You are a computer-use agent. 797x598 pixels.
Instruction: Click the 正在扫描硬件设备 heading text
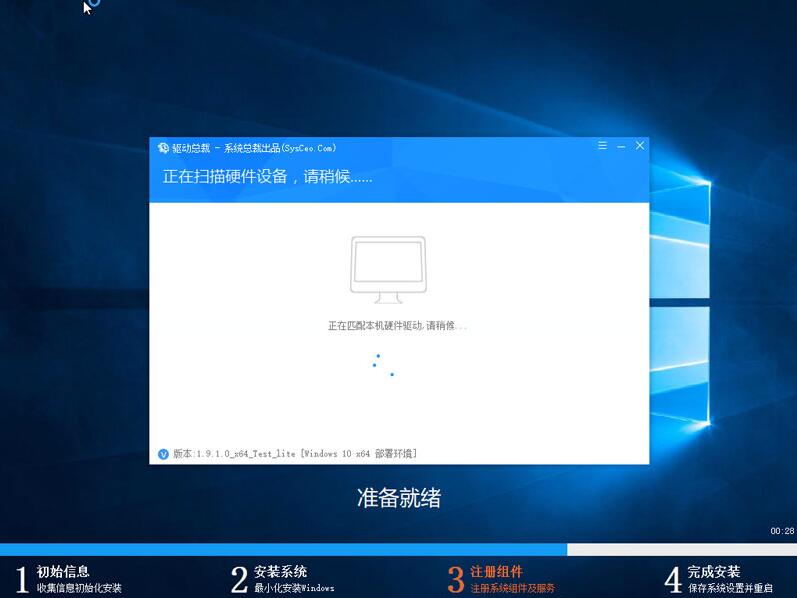pos(267,176)
